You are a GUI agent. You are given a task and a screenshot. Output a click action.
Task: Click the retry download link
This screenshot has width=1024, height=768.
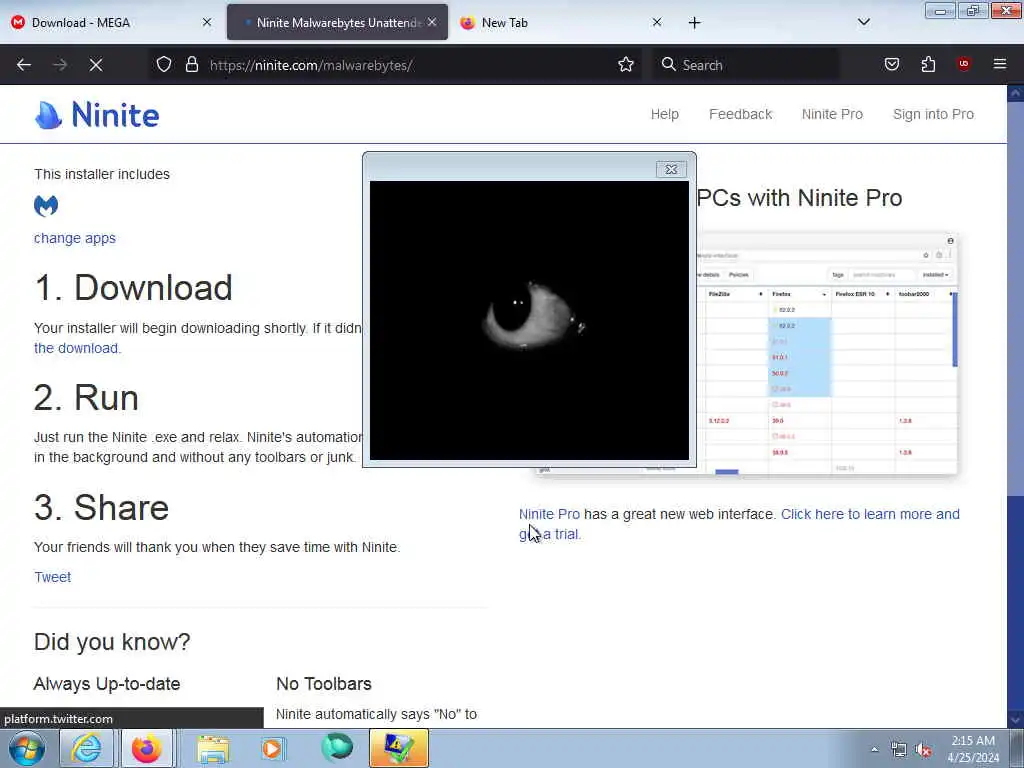click(x=77, y=348)
